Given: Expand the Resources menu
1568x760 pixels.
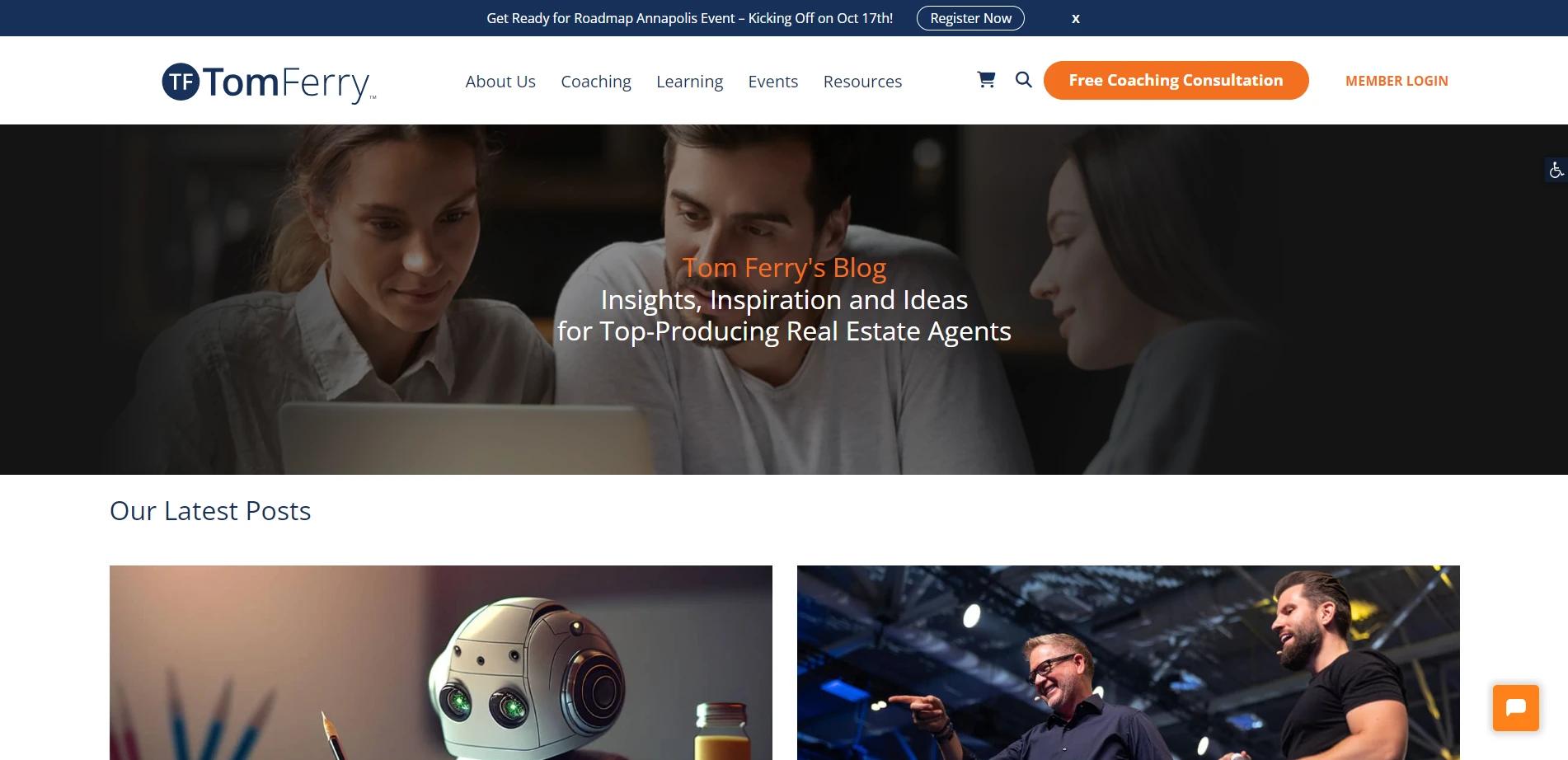Looking at the screenshot, I should coord(862,82).
